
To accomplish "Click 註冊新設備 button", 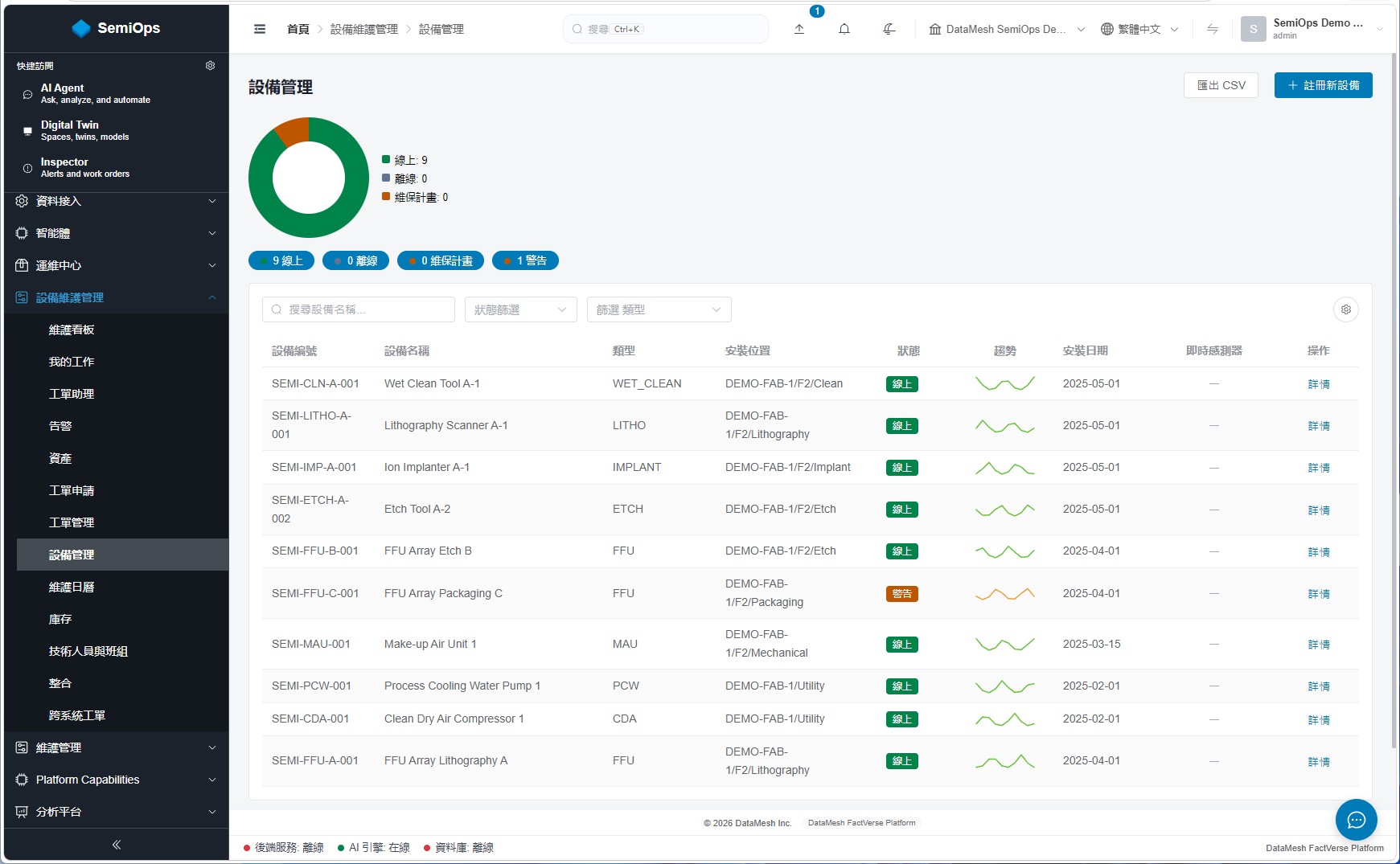I will pos(1323,85).
